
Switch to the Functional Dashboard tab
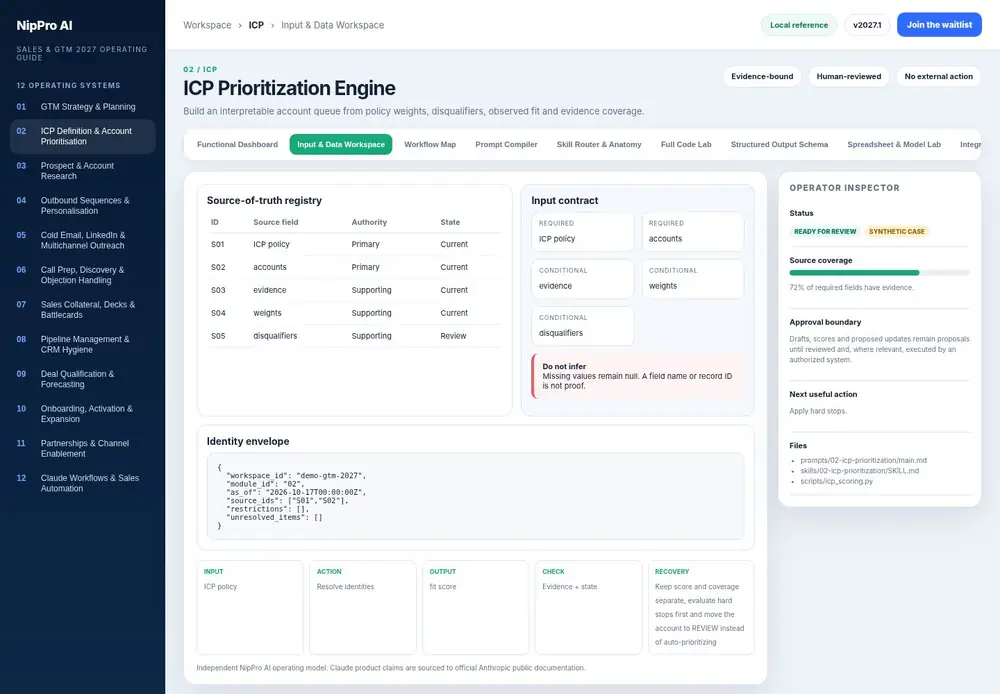[x=237, y=144]
